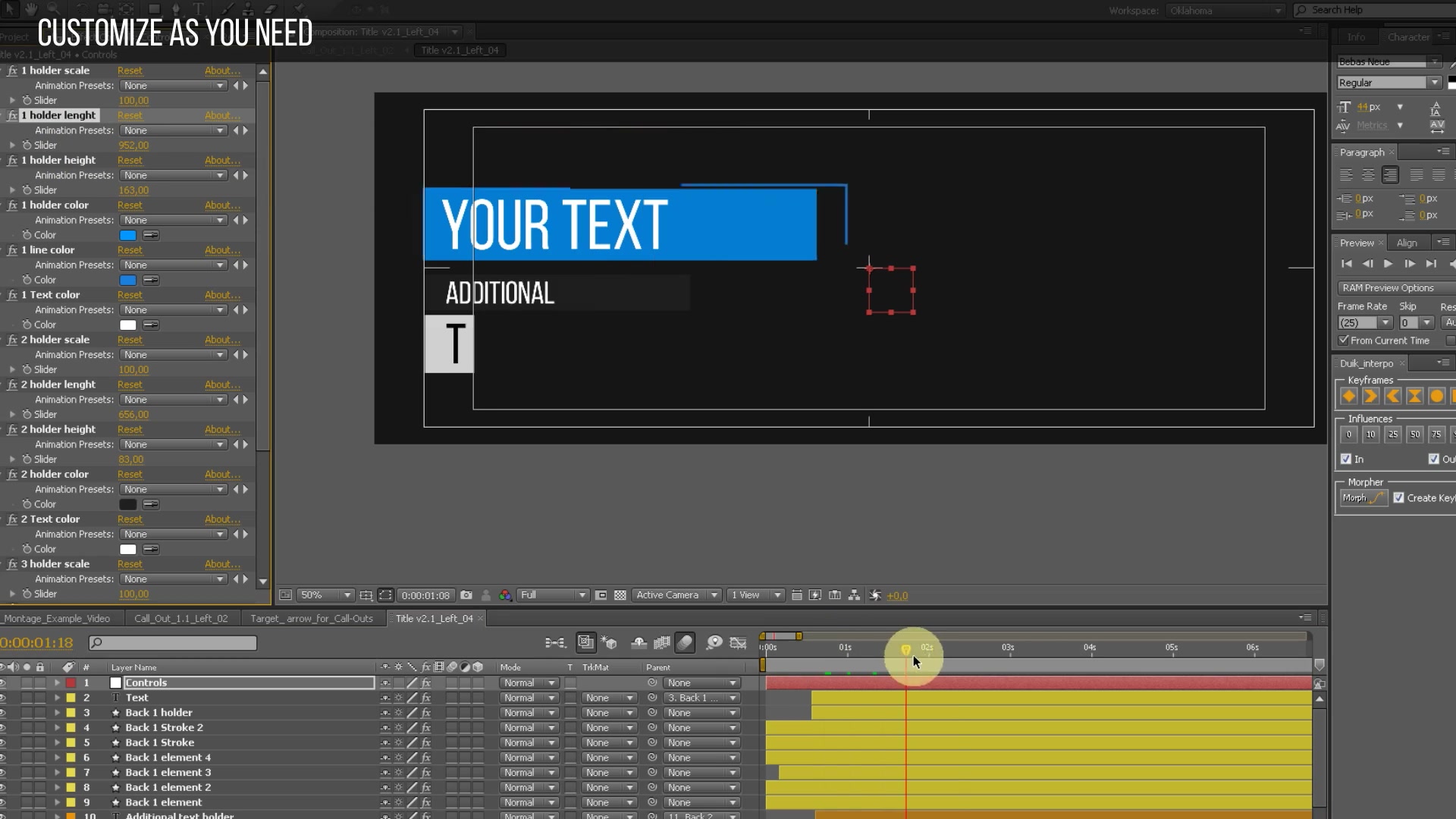
Task: Click the 1 Text color white swatch
Action: click(x=128, y=325)
